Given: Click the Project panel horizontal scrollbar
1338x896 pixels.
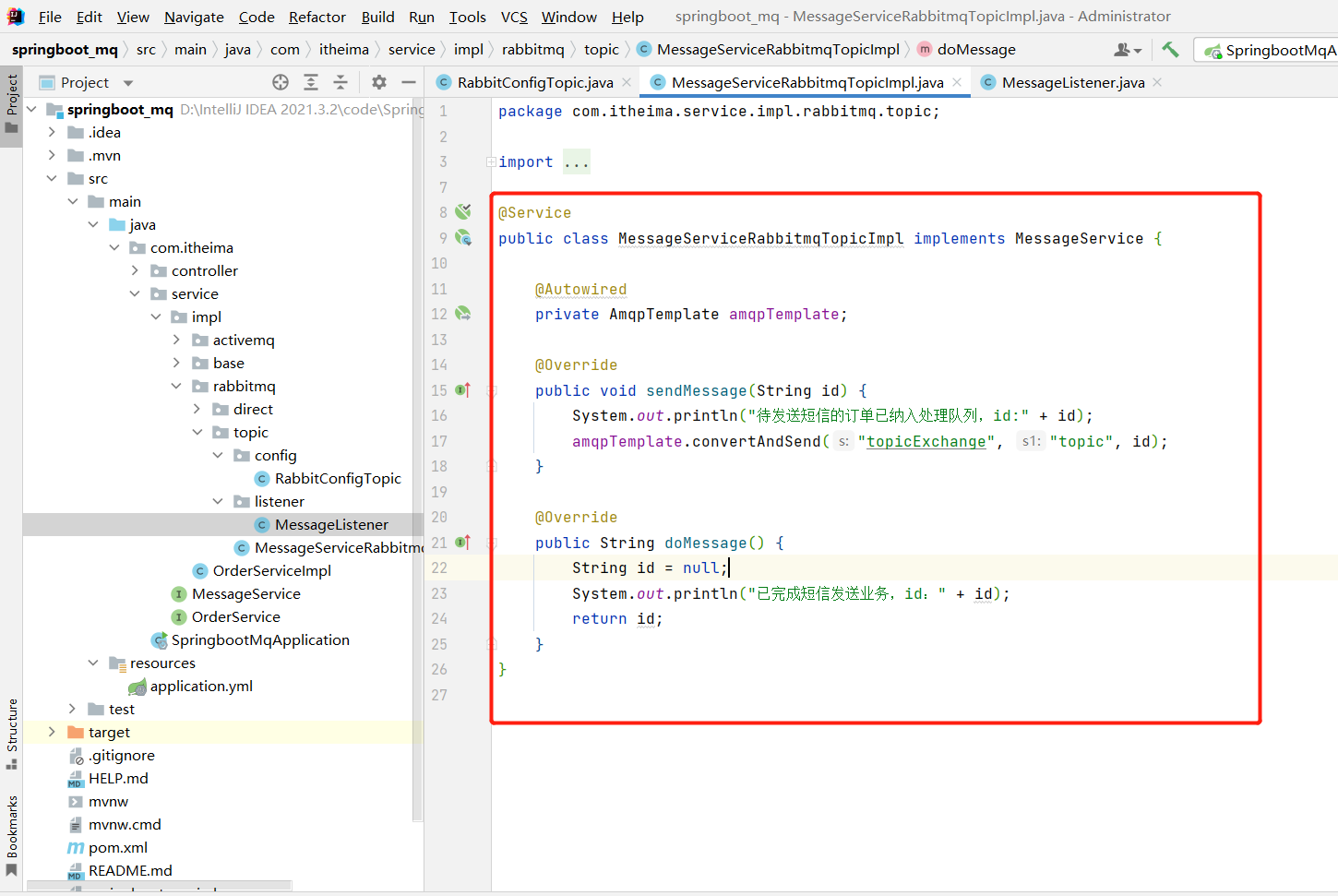Looking at the screenshot, I should pos(159,887).
